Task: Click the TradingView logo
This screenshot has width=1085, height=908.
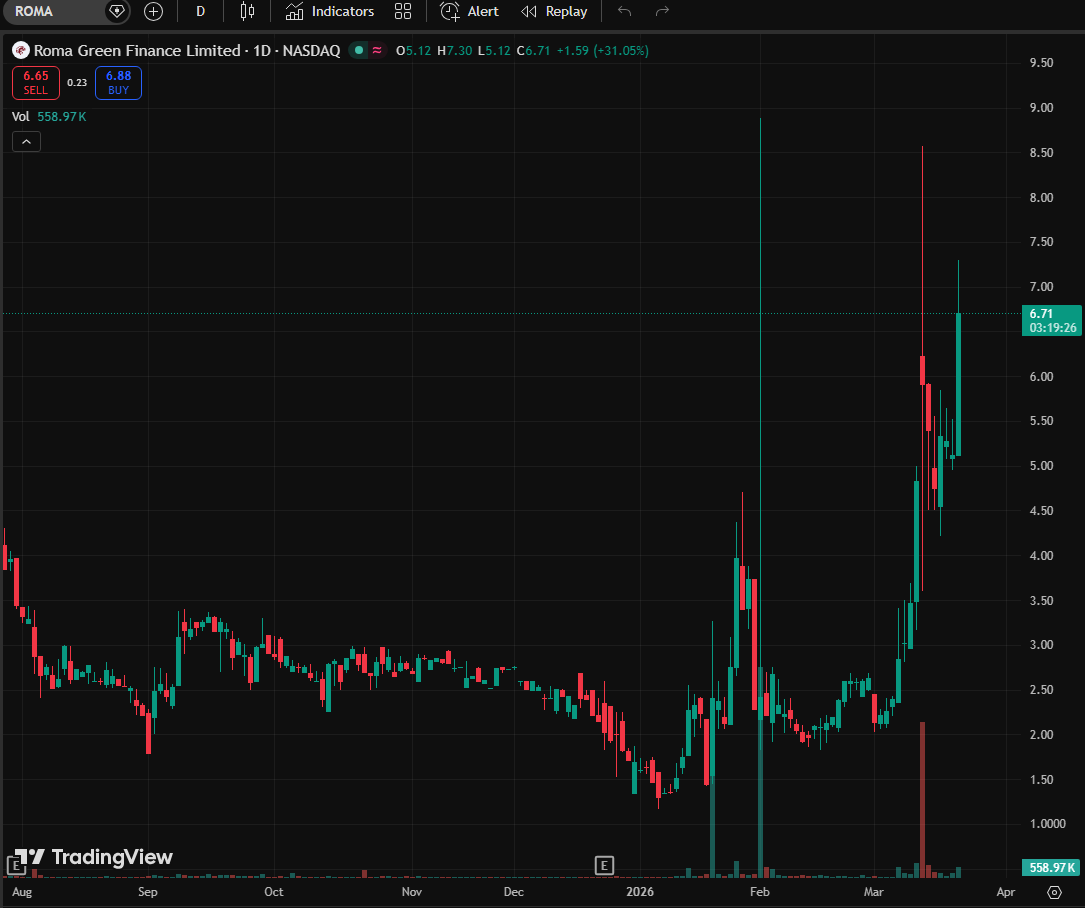Action: 93,857
